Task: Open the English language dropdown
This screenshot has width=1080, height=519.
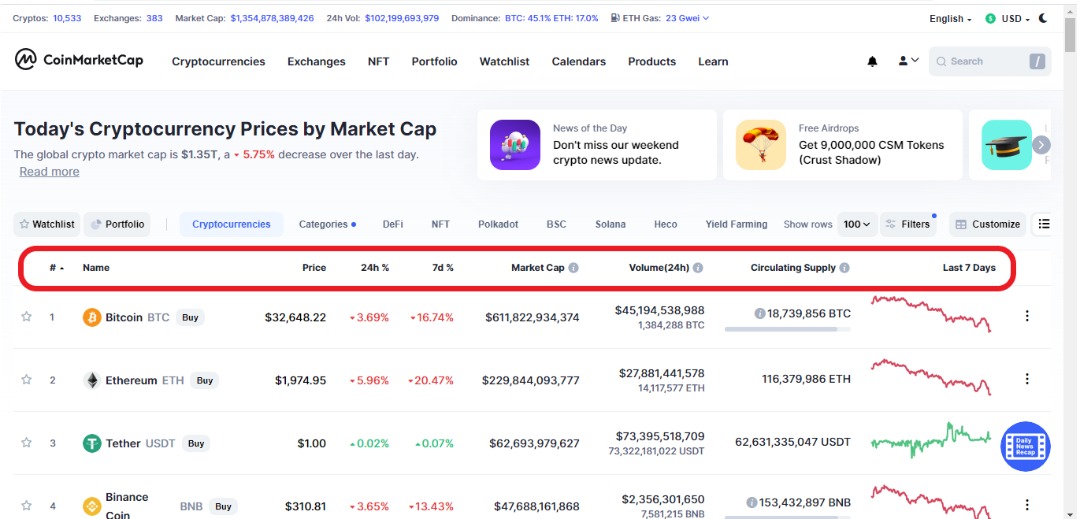Action: coord(951,19)
